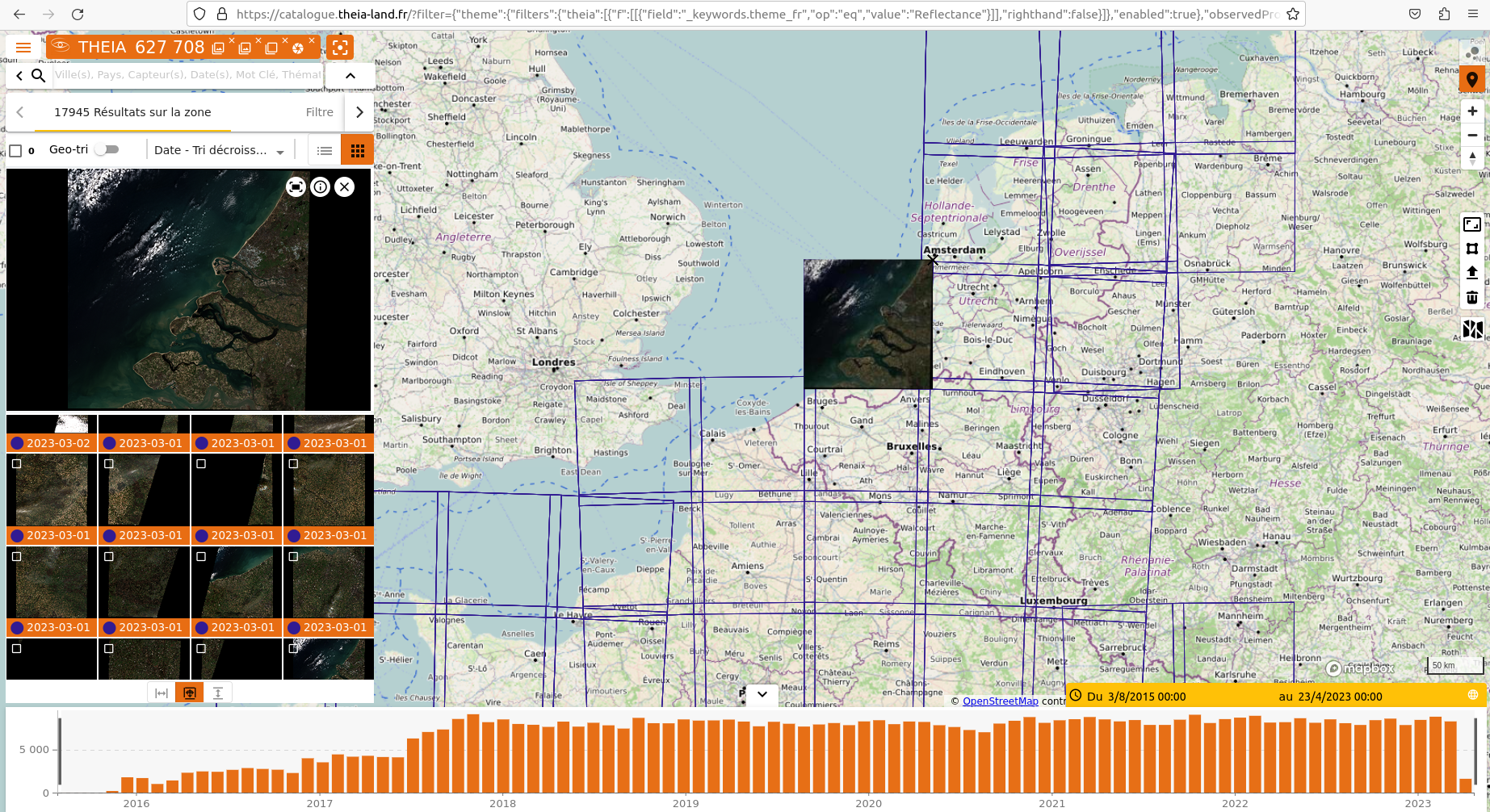The height and width of the screenshot is (812, 1490).
Task: Switch results to grid view
Action: click(x=358, y=150)
